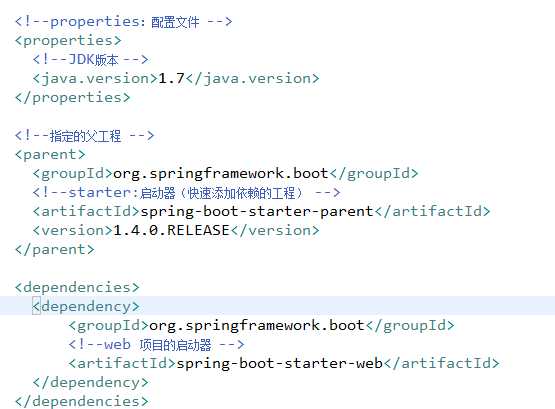Click the highlighted <dependency> opening tag
Image resolution: width=555 pixels, height=409 pixels.
click(86, 307)
